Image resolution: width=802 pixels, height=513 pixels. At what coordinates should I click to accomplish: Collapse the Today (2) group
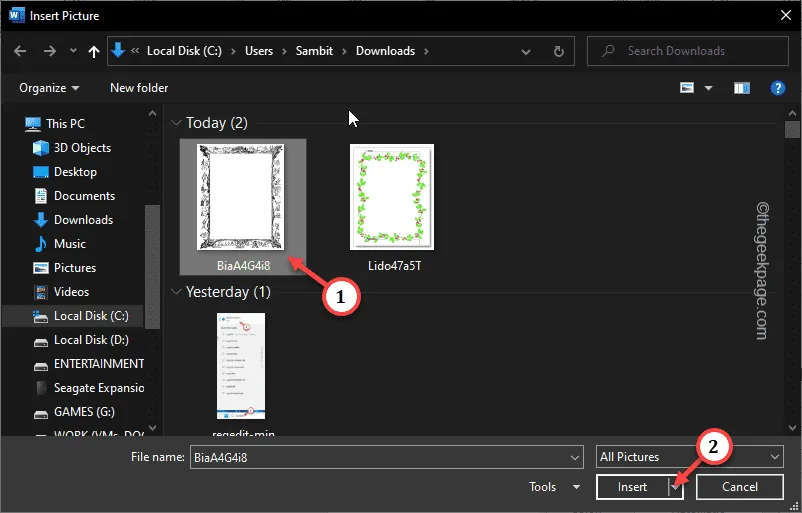pyautogui.click(x=176, y=123)
